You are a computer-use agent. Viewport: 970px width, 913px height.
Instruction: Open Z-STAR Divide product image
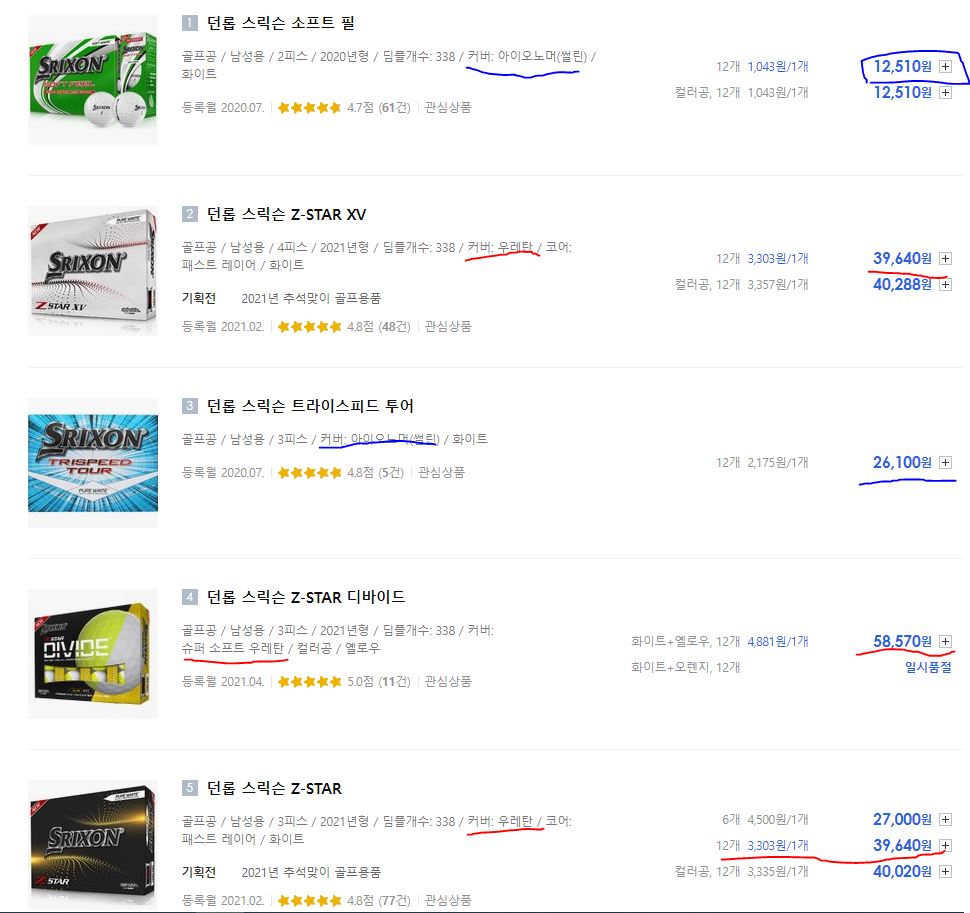coord(93,654)
